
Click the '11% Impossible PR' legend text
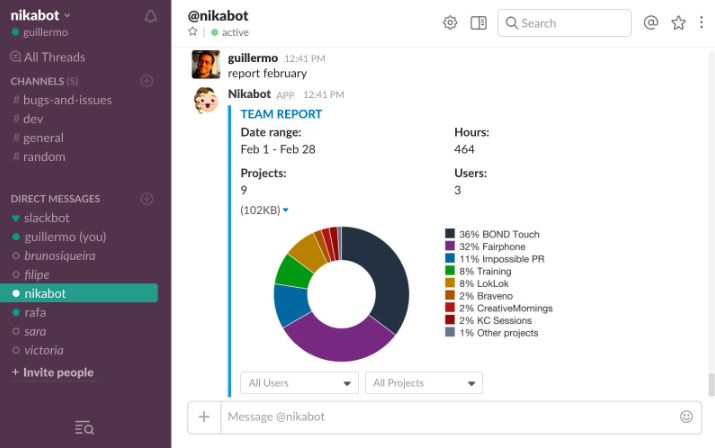502,259
